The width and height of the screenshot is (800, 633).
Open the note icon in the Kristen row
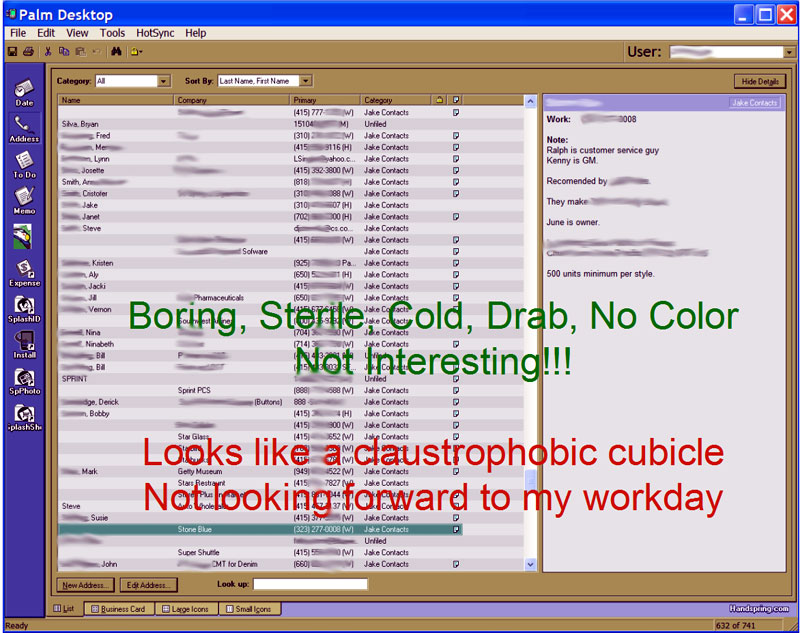click(456, 263)
